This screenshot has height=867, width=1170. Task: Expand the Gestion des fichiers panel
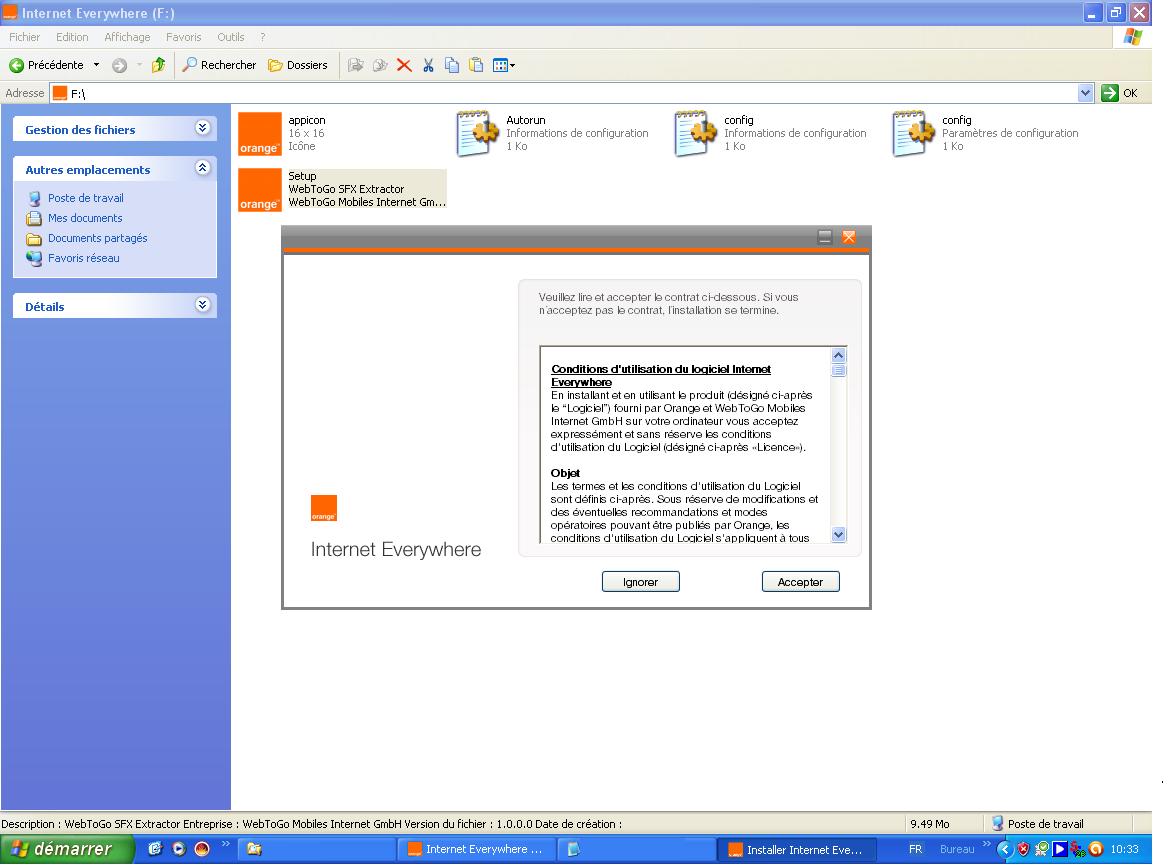pyautogui.click(x=202, y=128)
